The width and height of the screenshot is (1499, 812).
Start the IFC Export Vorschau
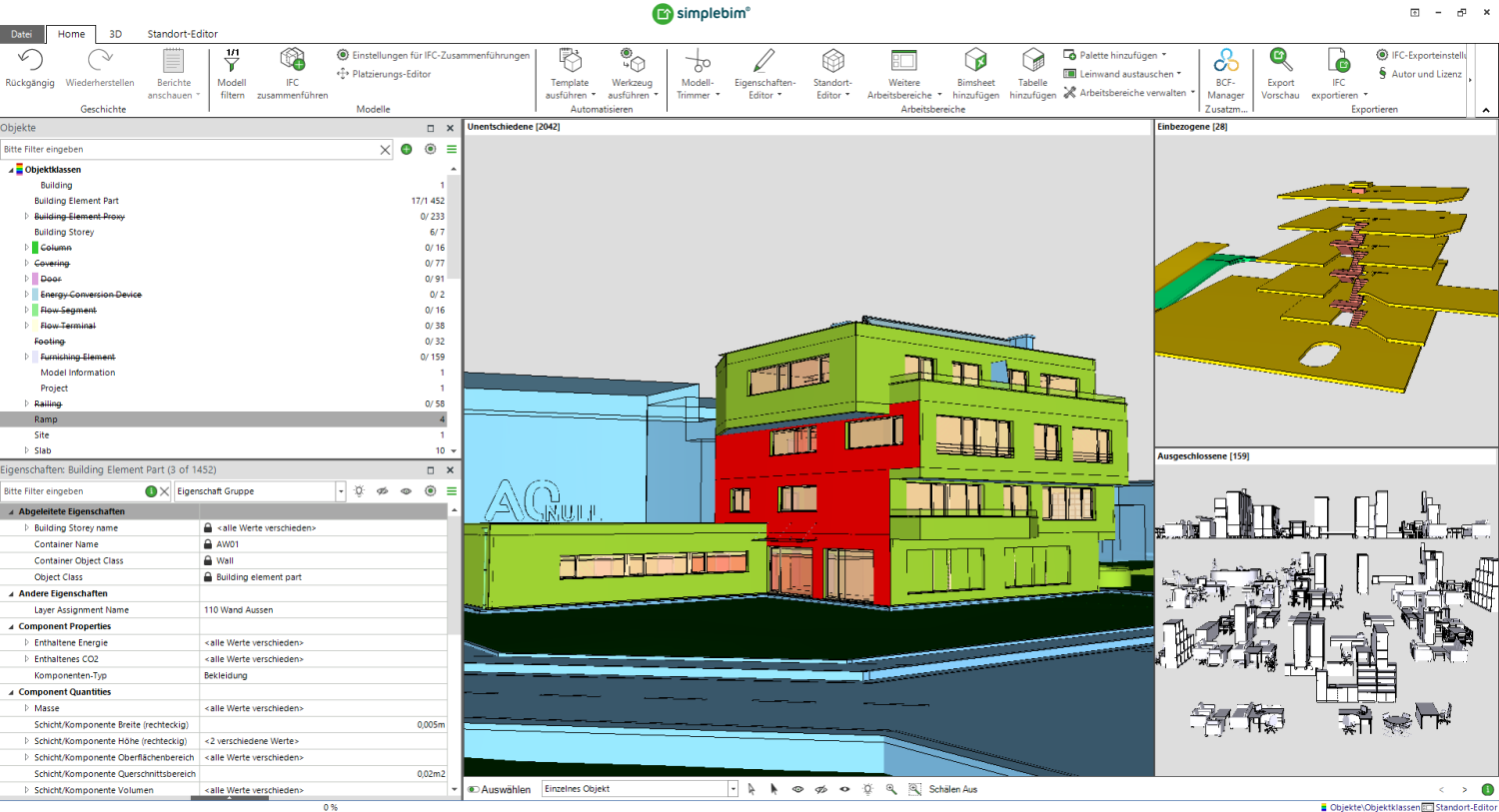[x=1280, y=70]
